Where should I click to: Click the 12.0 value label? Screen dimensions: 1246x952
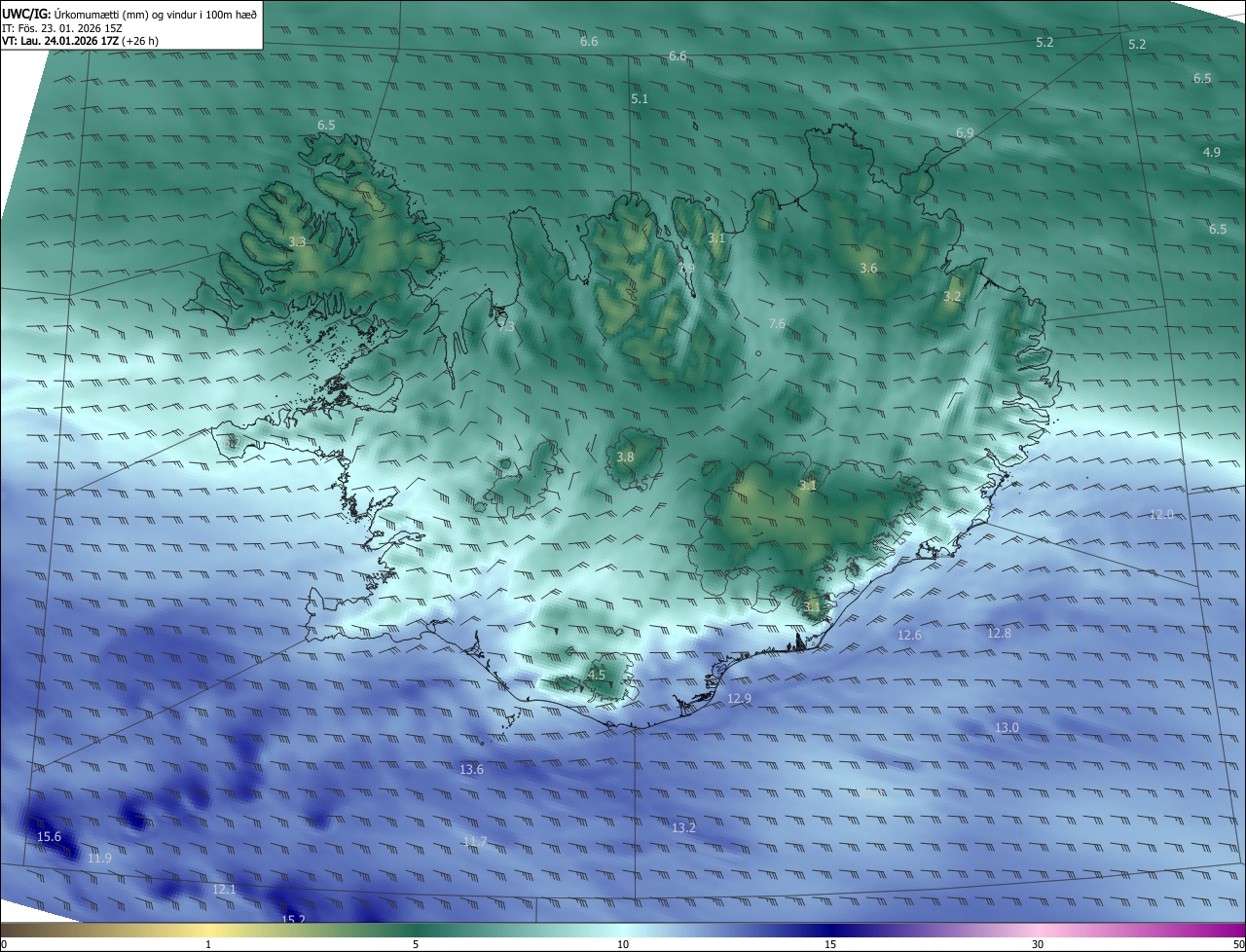tap(1162, 514)
